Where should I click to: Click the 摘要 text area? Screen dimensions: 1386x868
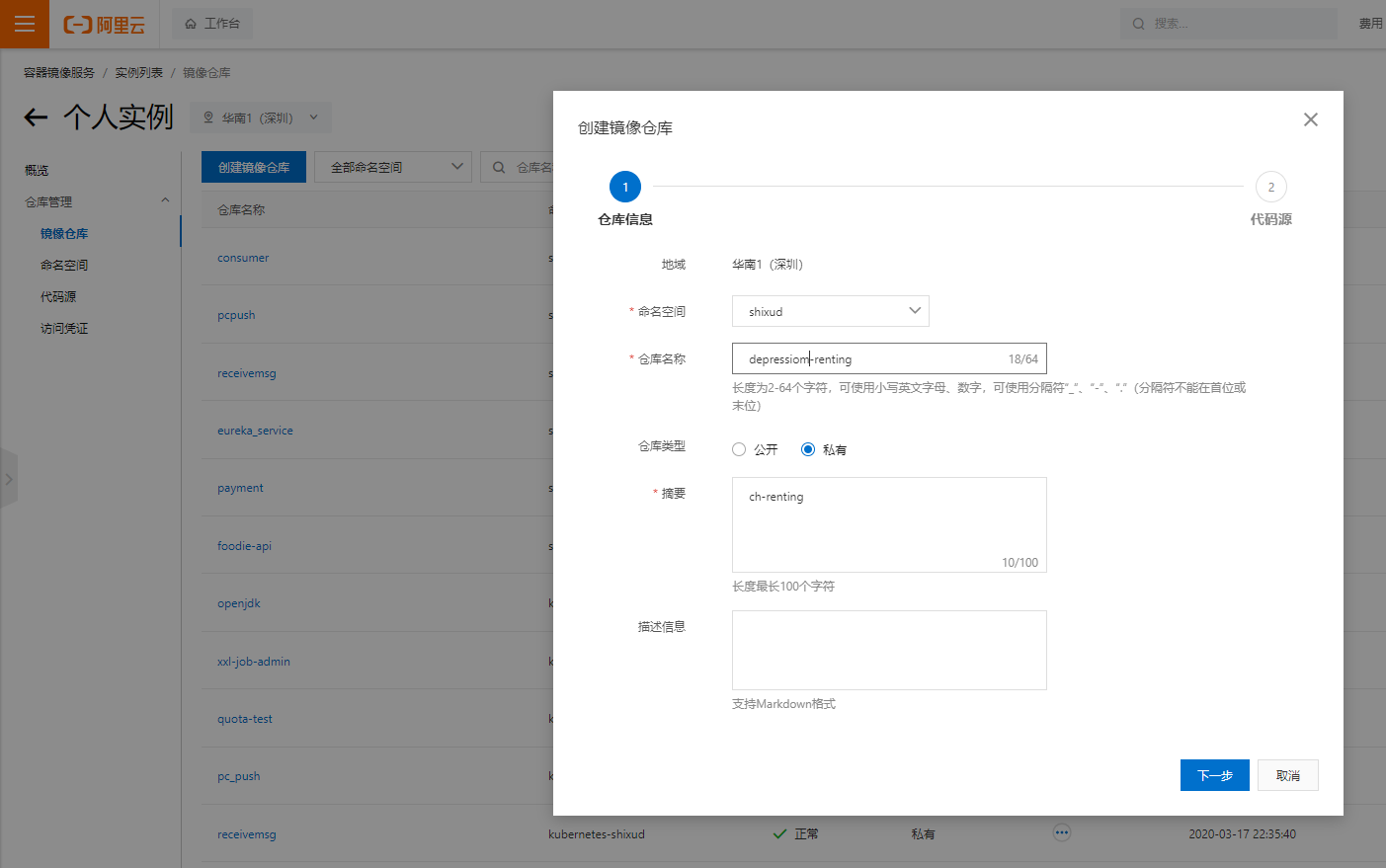(889, 524)
